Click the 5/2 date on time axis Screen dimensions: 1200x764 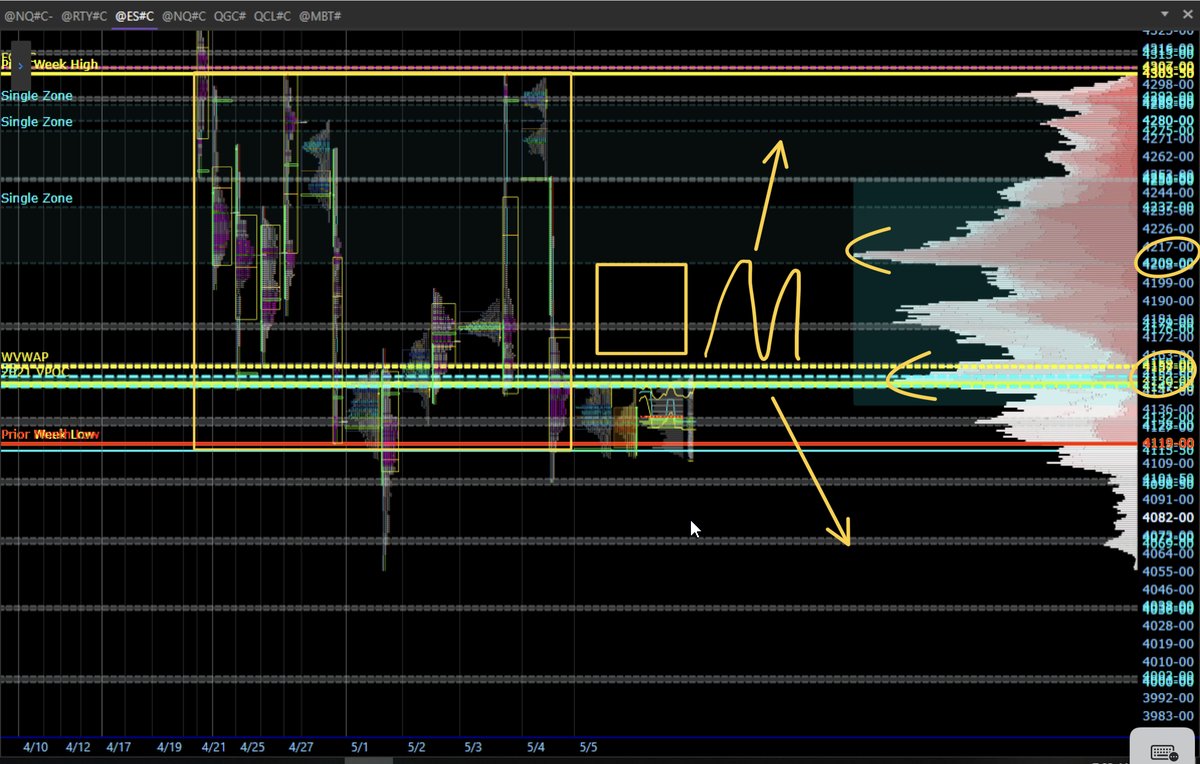click(x=416, y=747)
